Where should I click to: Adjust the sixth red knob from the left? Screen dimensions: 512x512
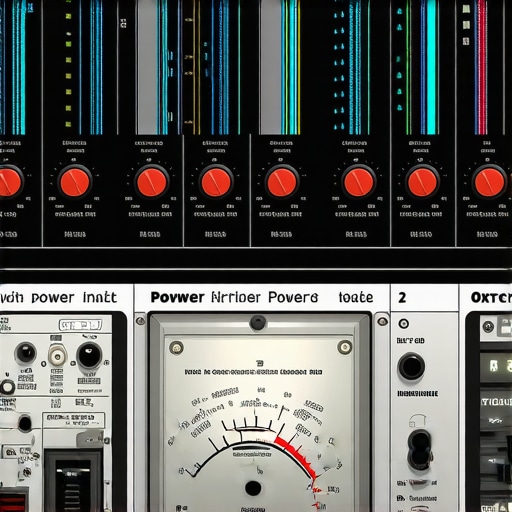pos(359,182)
